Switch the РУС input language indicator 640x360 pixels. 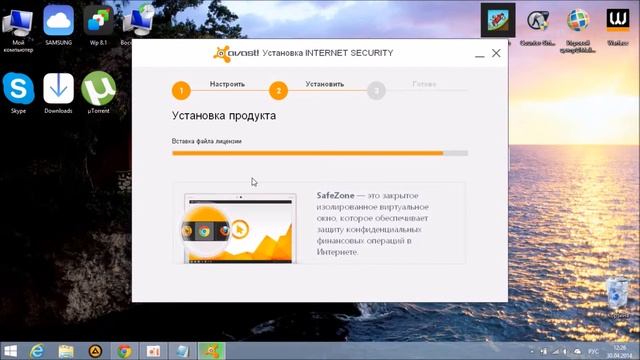click(594, 351)
